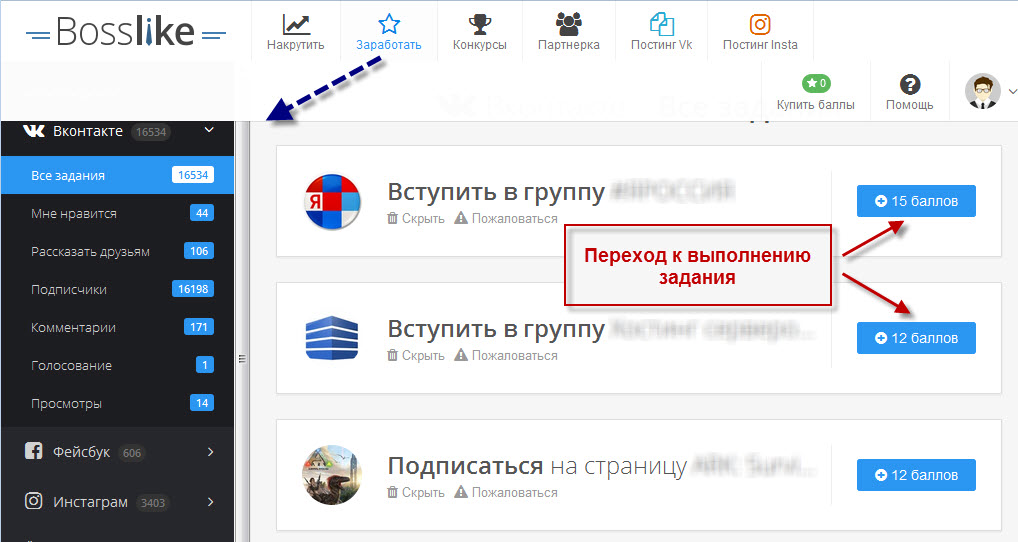Viewport: 1018px width, 542px height.
Task: Open the user avatar profile
Action: (x=982, y=91)
